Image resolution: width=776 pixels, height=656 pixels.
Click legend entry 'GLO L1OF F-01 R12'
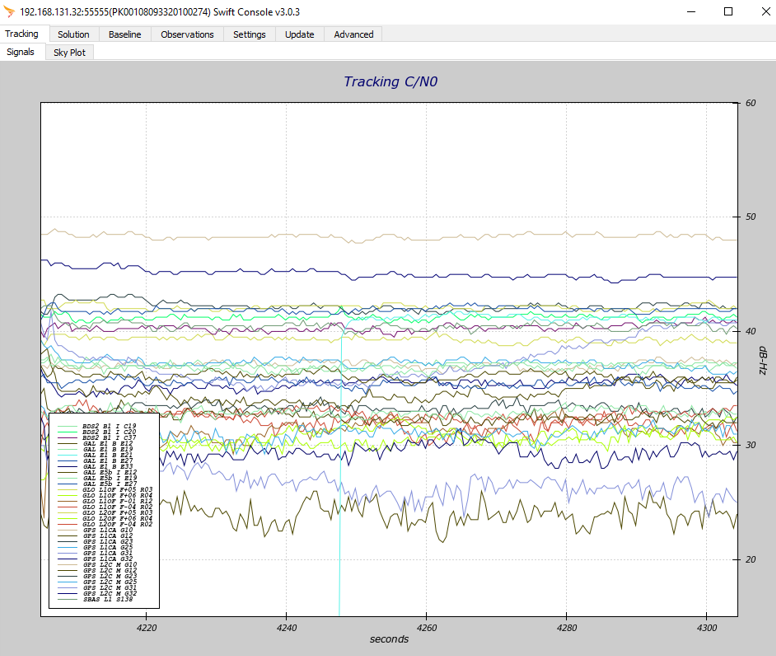point(105,501)
